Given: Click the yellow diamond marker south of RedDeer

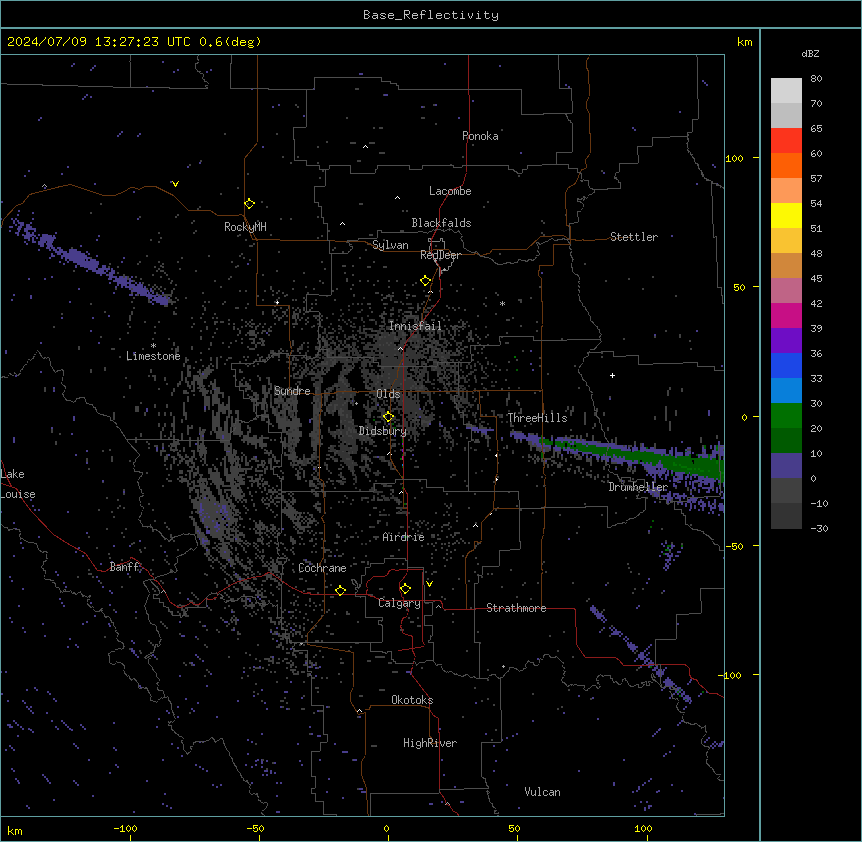Looking at the screenshot, I should click(x=425, y=281).
